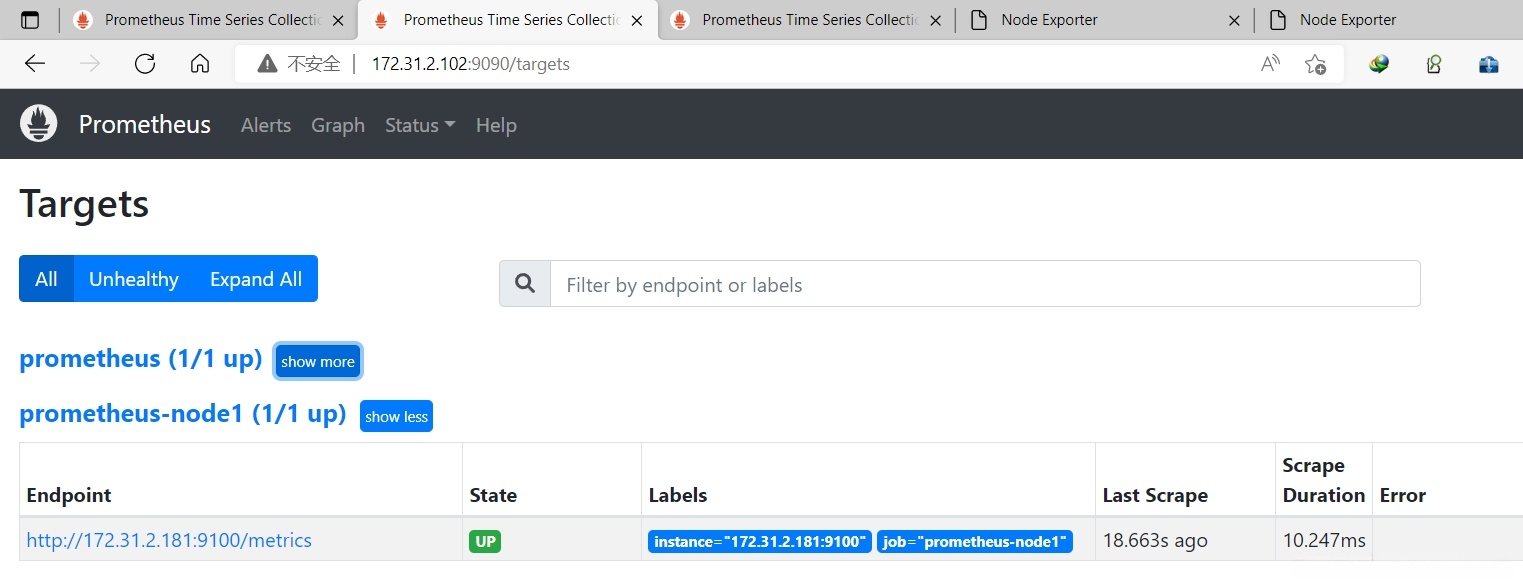Click show less for prometheus-node1

(x=396, y=416)
